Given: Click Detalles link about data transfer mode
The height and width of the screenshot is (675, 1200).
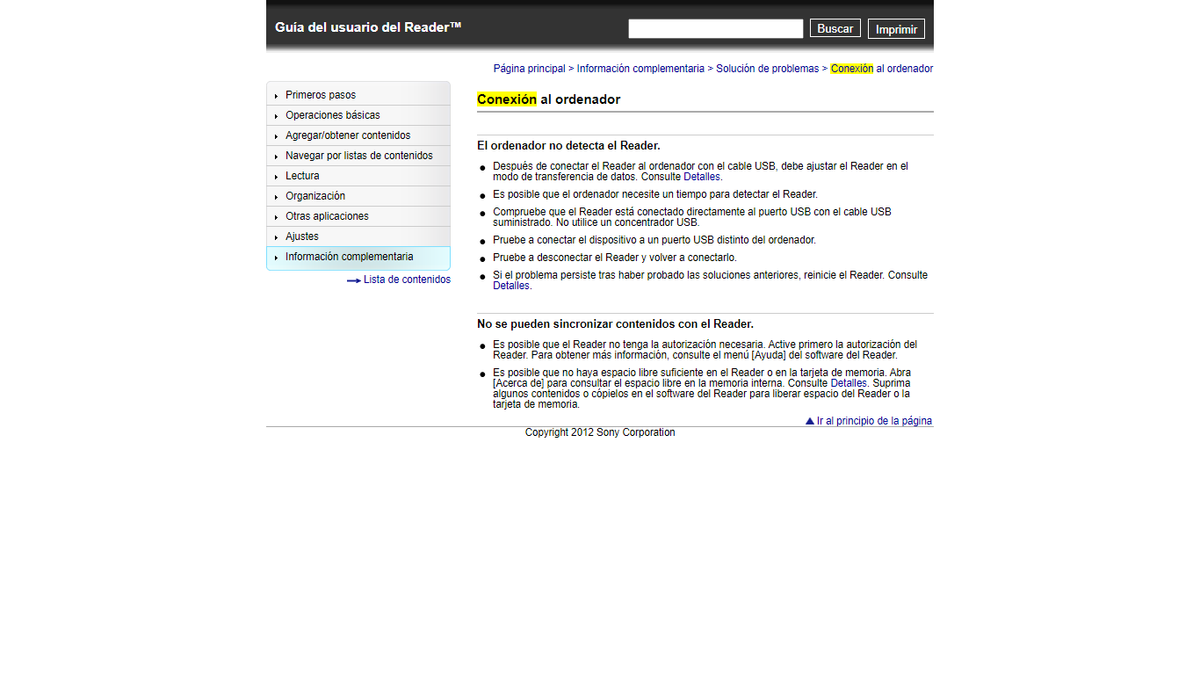Looking at the screenshot, I should (x=702, y=177).
